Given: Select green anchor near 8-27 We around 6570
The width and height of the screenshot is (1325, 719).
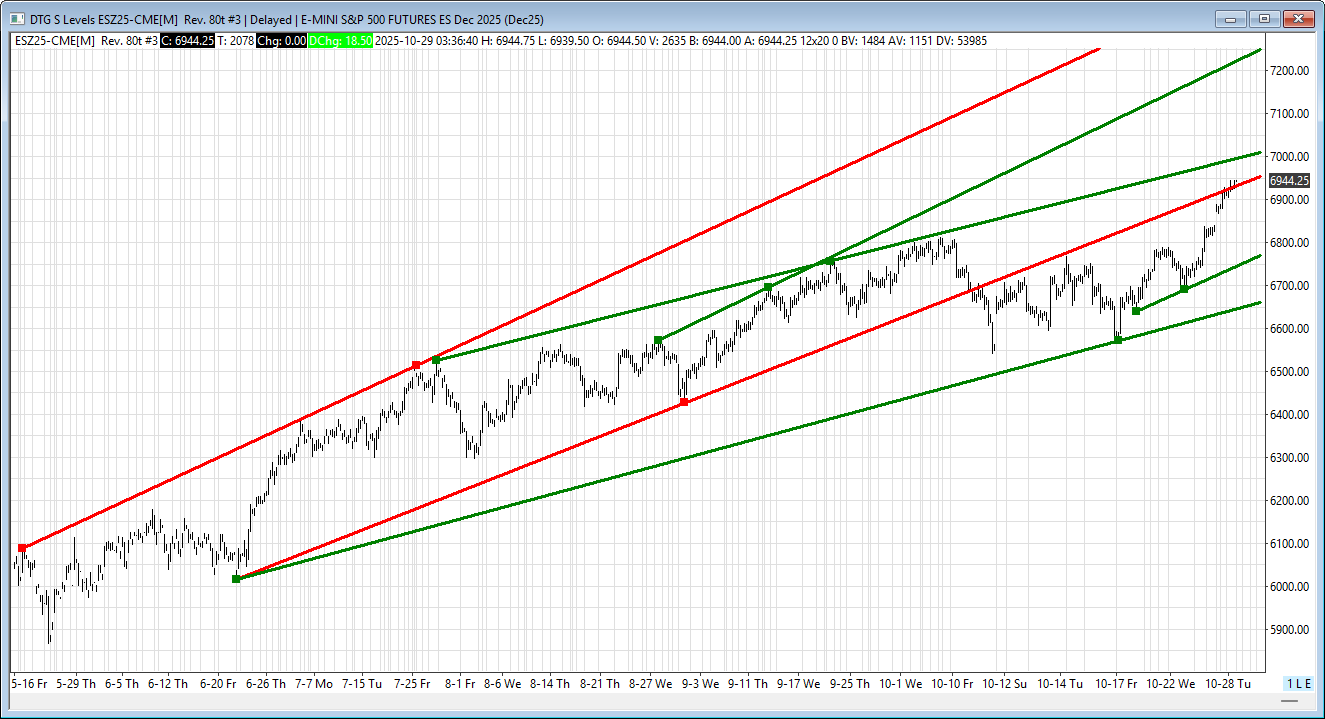Looking at the screenshot, I should point(658,340).
